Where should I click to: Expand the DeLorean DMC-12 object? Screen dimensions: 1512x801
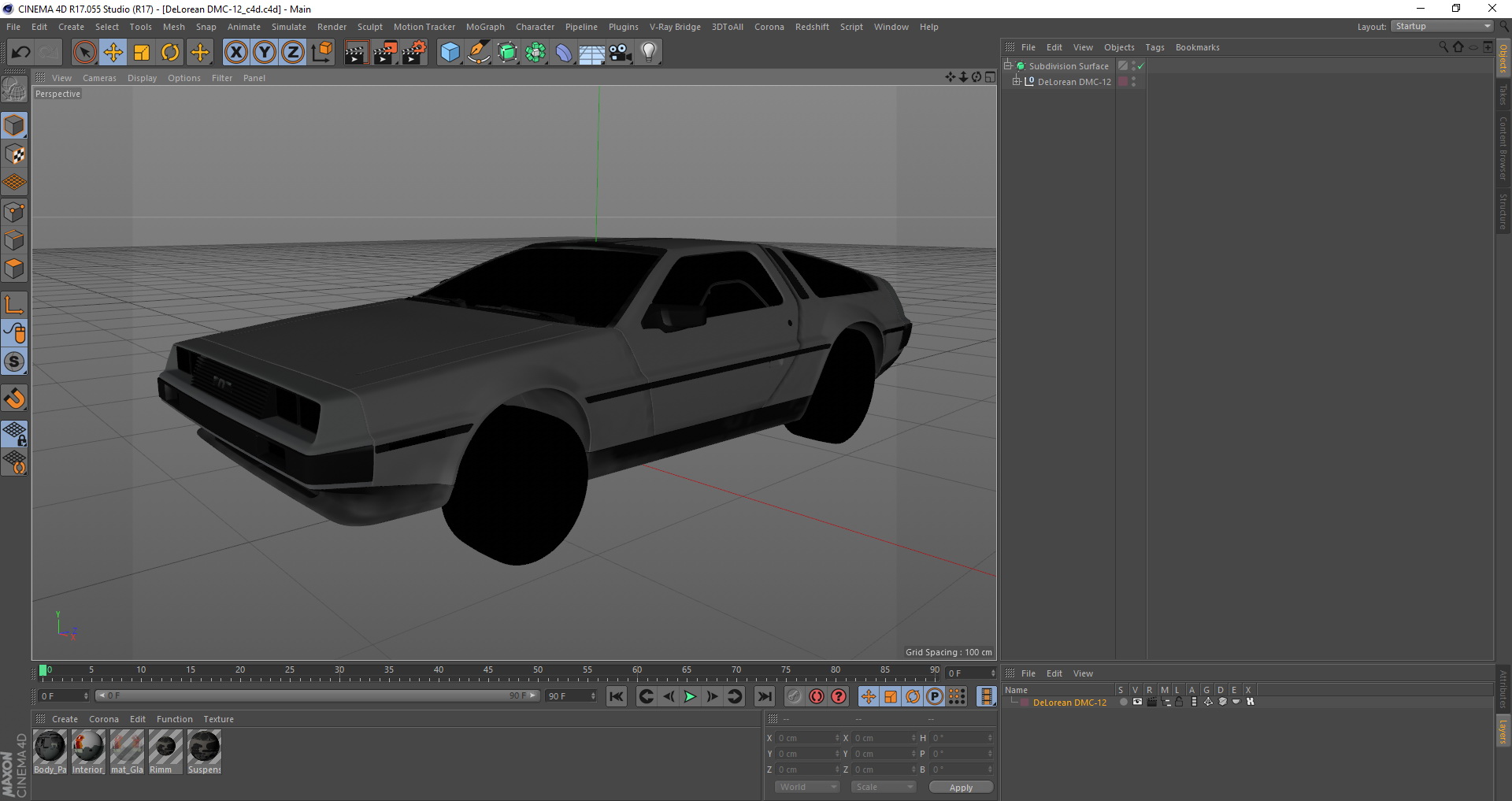pyautogui.click(x=1016, y=82)
